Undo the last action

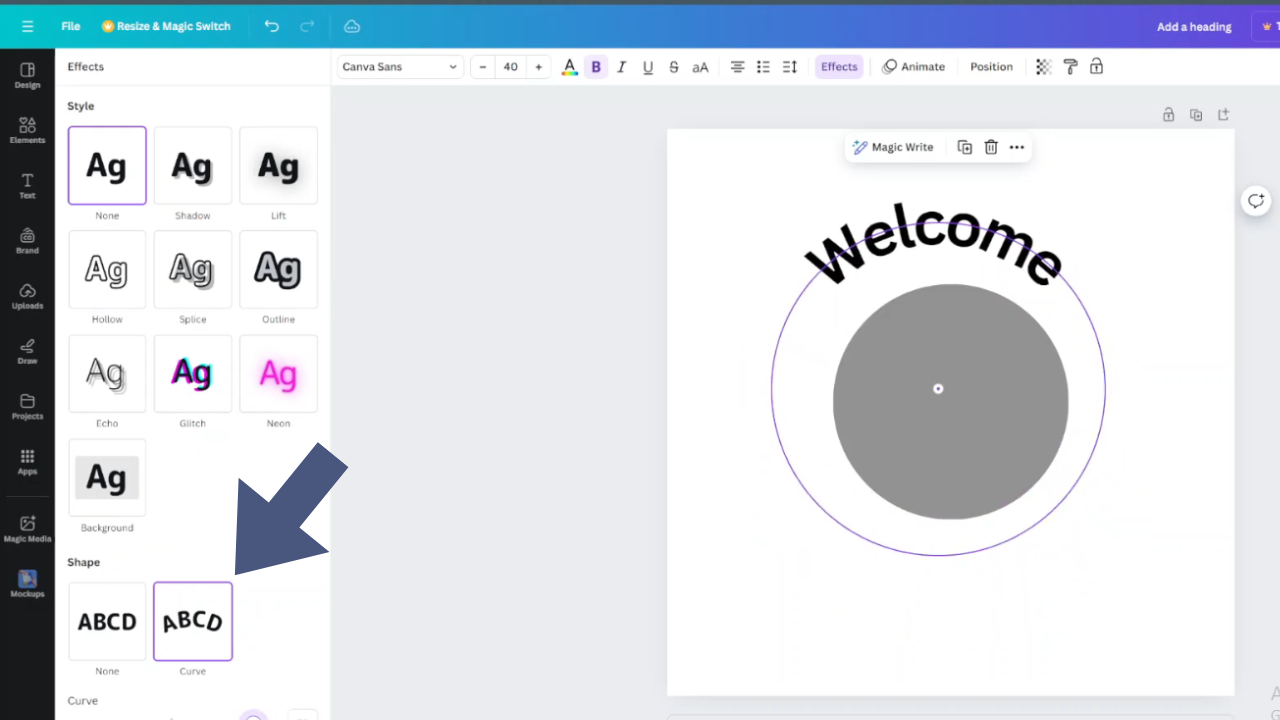click(272, 26)
